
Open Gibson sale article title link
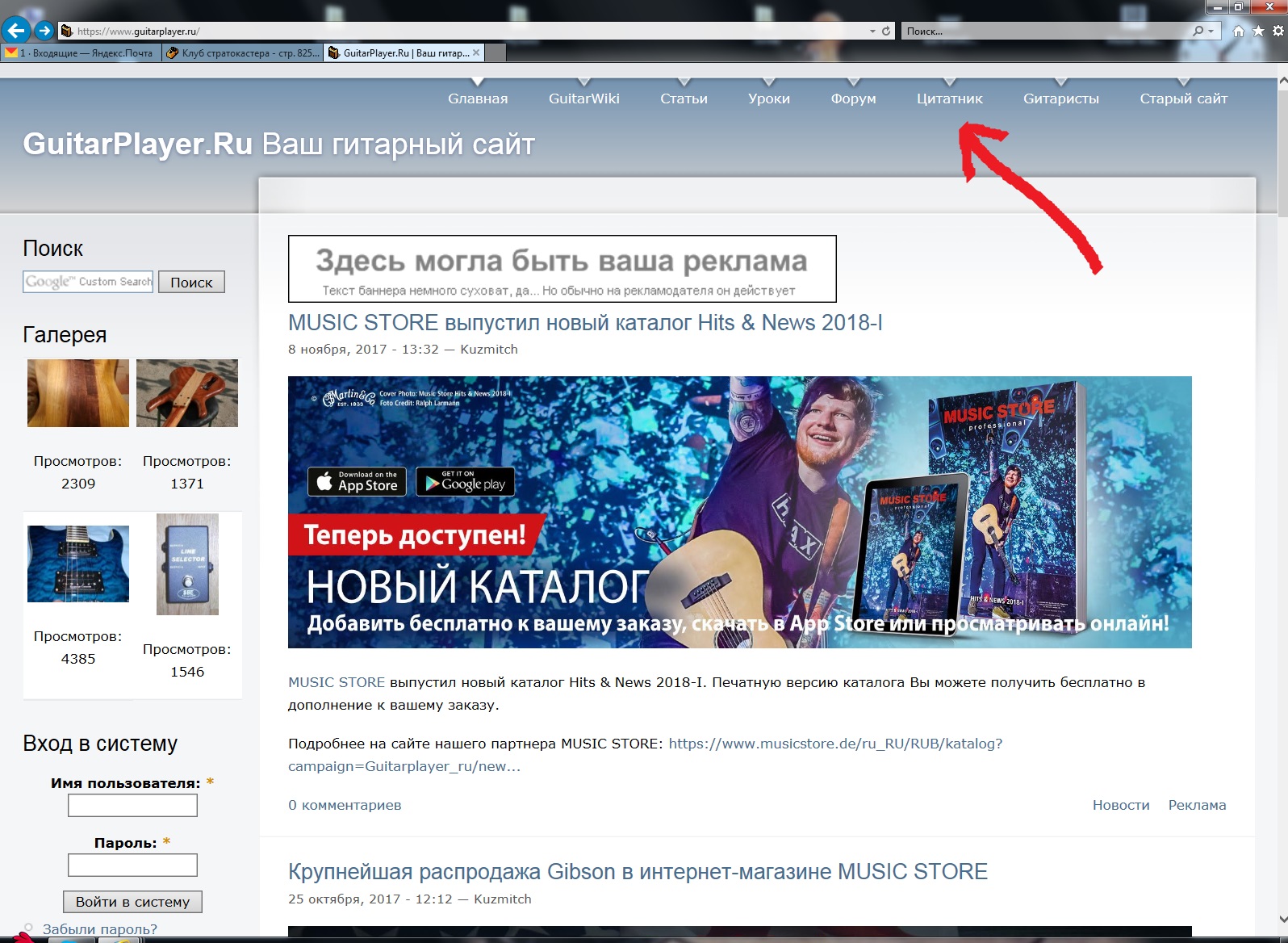point(638,872)
